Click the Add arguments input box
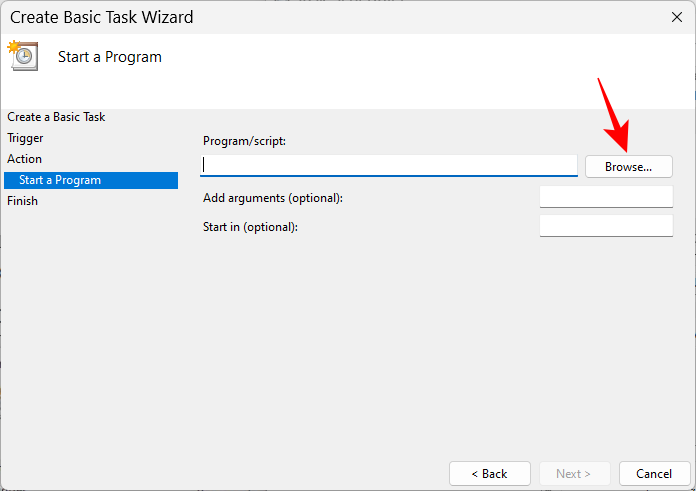696x491 pixels. [x=606, y=197]
